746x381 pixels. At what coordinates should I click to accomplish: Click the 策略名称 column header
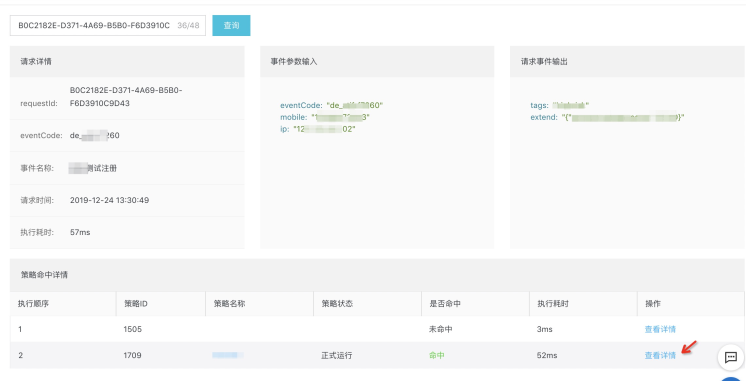tap(229, 303)
